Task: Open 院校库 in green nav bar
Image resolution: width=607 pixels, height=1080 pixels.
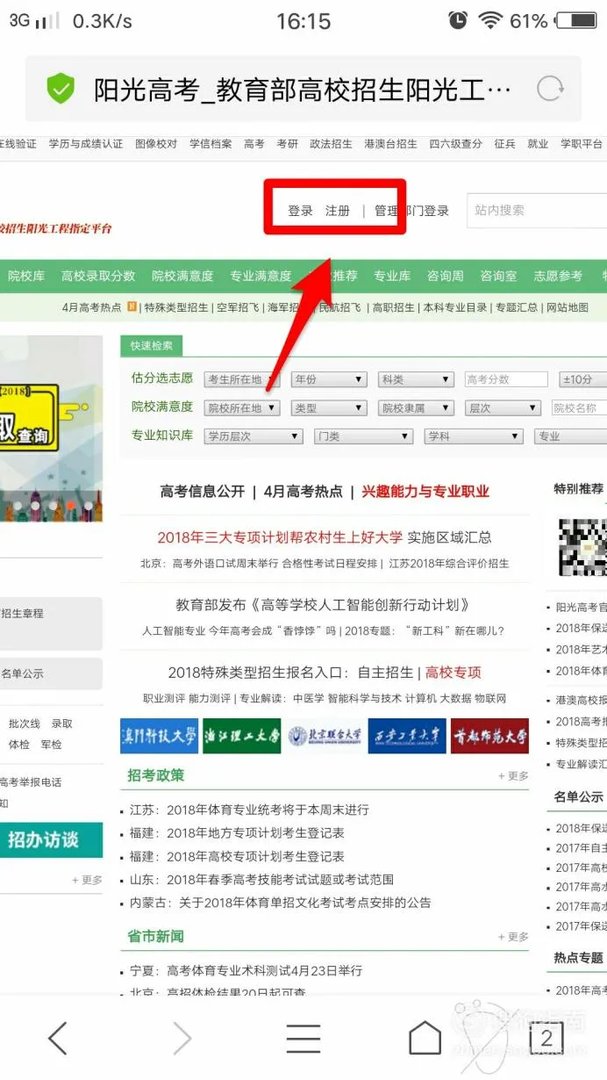Action: click(26, 276)
